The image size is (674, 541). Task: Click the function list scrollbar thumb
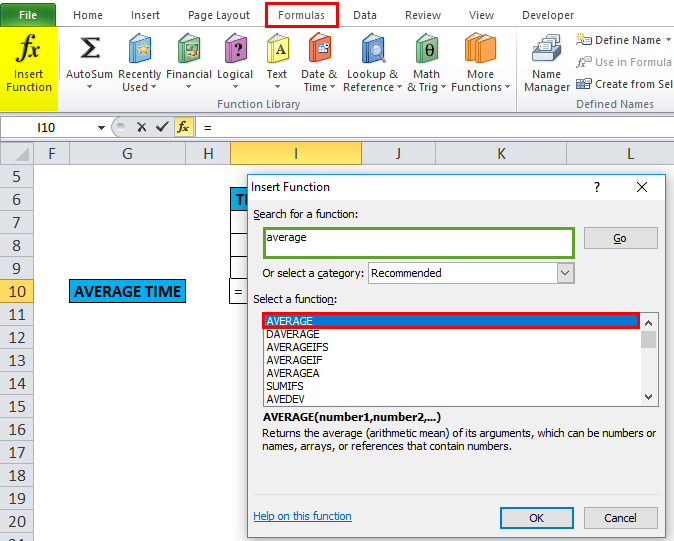pos(649,339)
